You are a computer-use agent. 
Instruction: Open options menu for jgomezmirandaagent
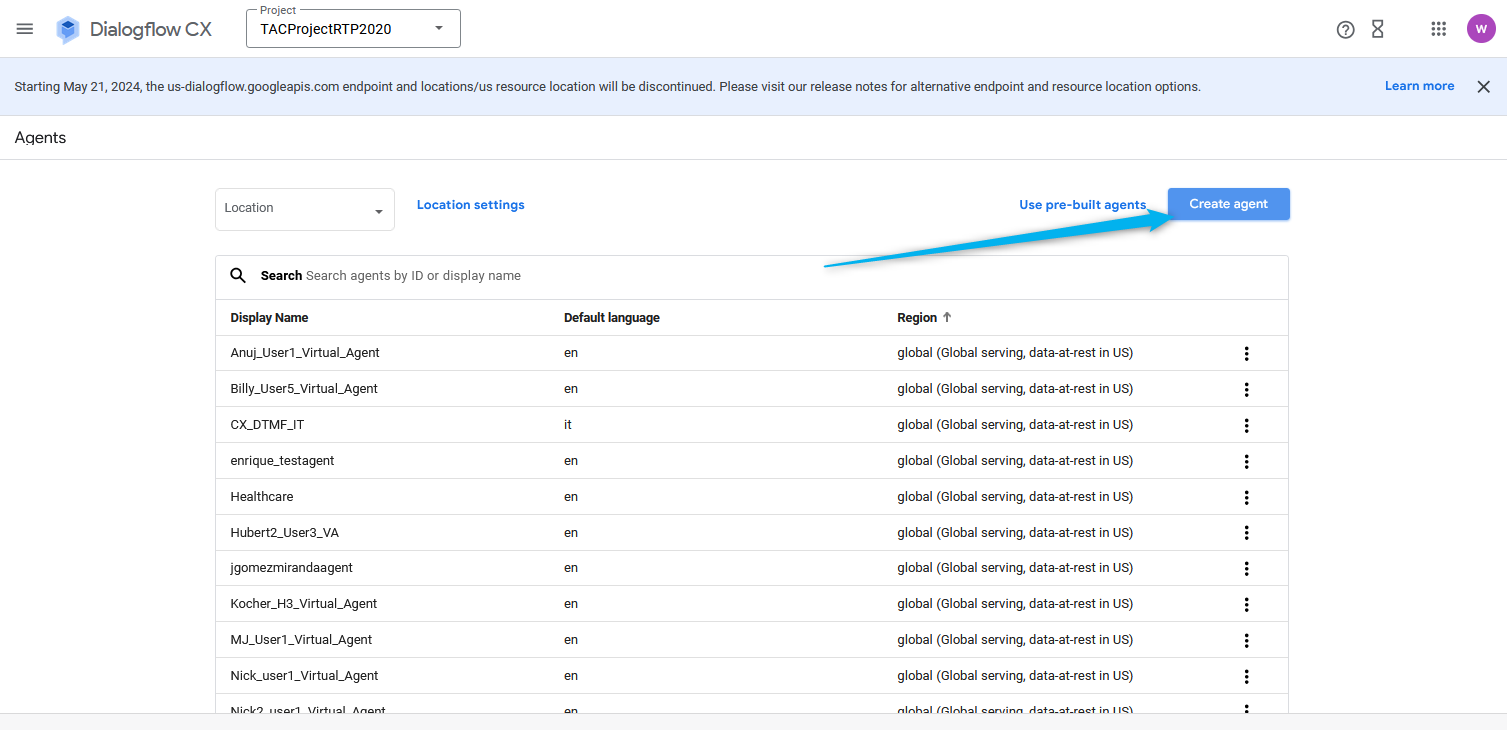pyautogui.click(x=1247, y=568)
